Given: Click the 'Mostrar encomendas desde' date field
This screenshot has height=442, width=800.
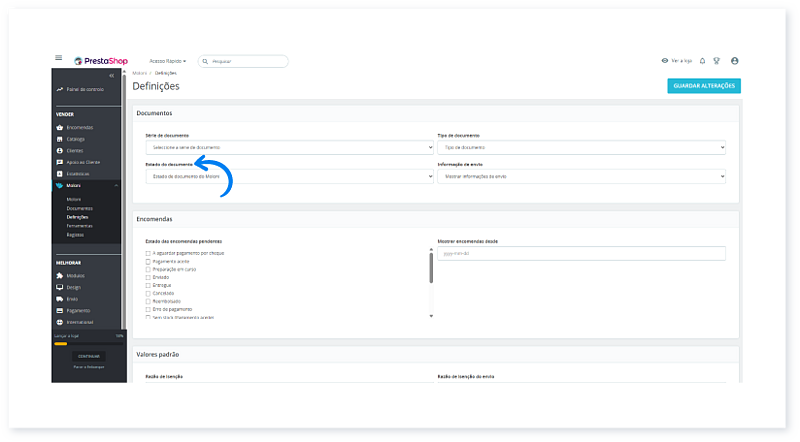Looking at the screenshot, I should pyautogui.click(x=581, y=253).
